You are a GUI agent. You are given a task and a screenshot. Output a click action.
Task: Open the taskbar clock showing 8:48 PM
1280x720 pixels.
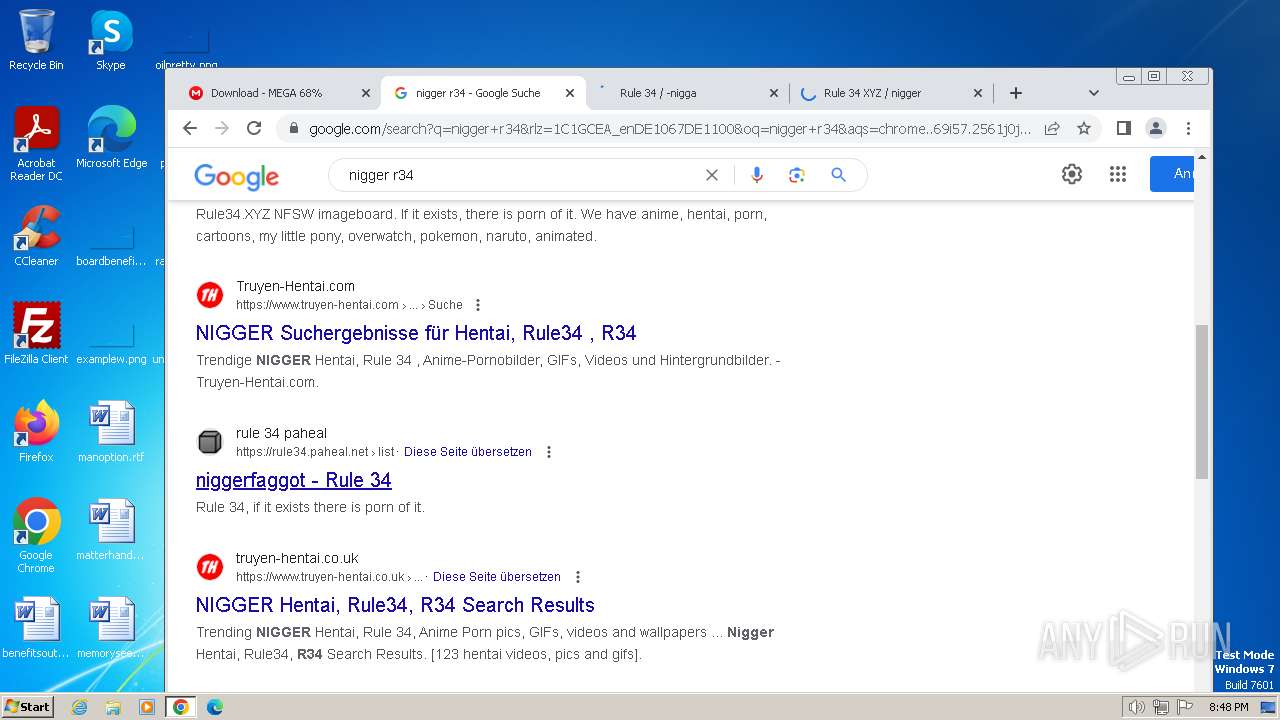pyautogui.click(x=1228, y=707)
